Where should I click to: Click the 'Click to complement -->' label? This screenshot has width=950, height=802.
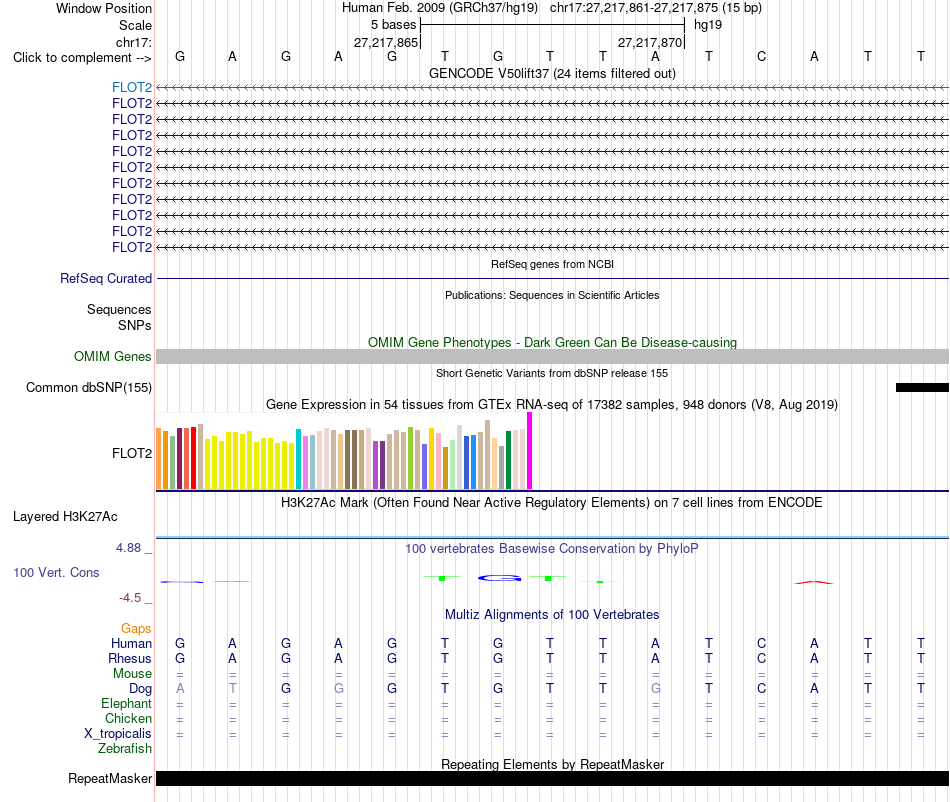82,58
